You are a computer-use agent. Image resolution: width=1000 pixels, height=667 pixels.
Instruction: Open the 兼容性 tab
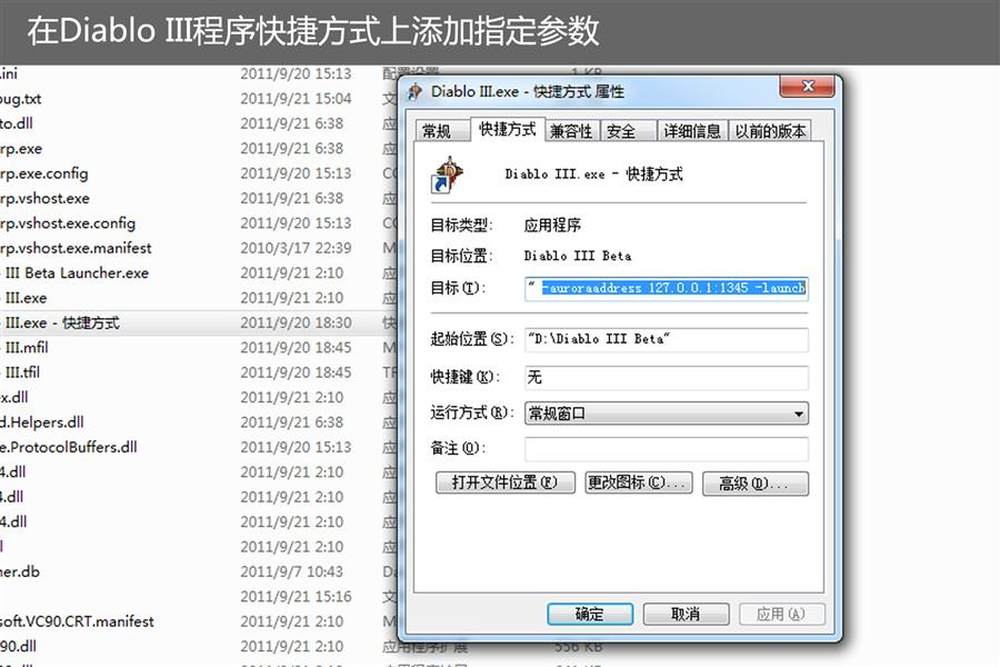(571, 131)
